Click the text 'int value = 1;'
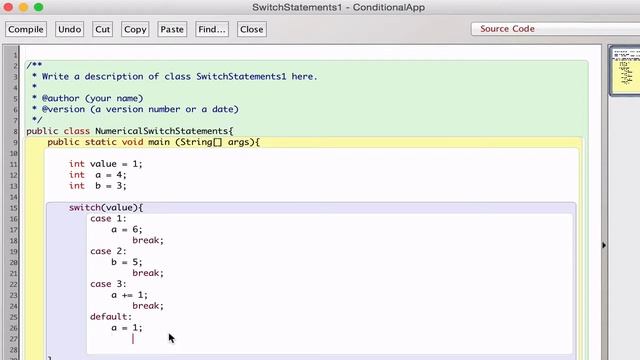 pyautogui.click(x=106, y=164)
